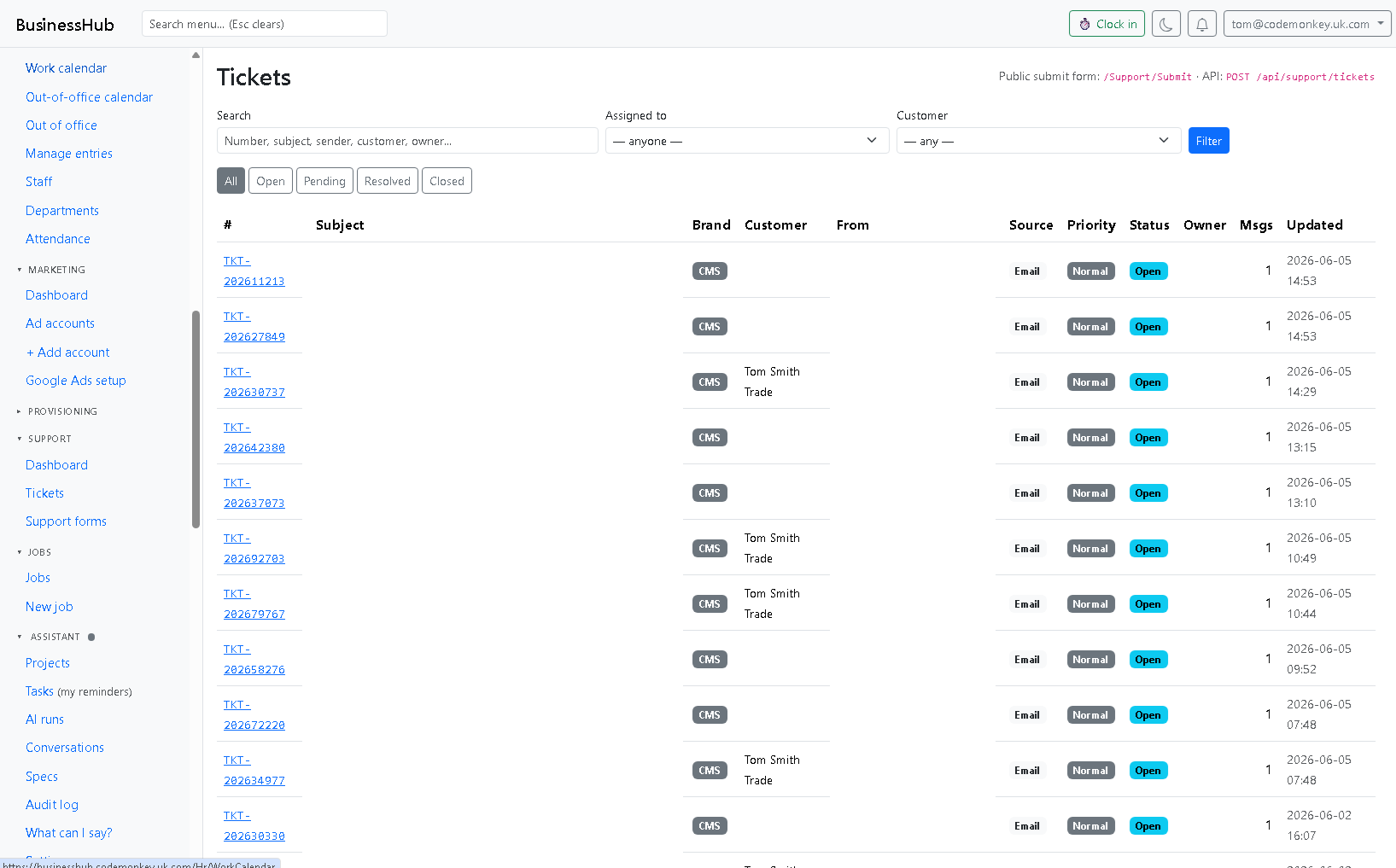Screen dimensions: 1396x868
Task: Collapse the SUPPORT sidebar section
Action: pyautogui.click(x=45, y=439)
